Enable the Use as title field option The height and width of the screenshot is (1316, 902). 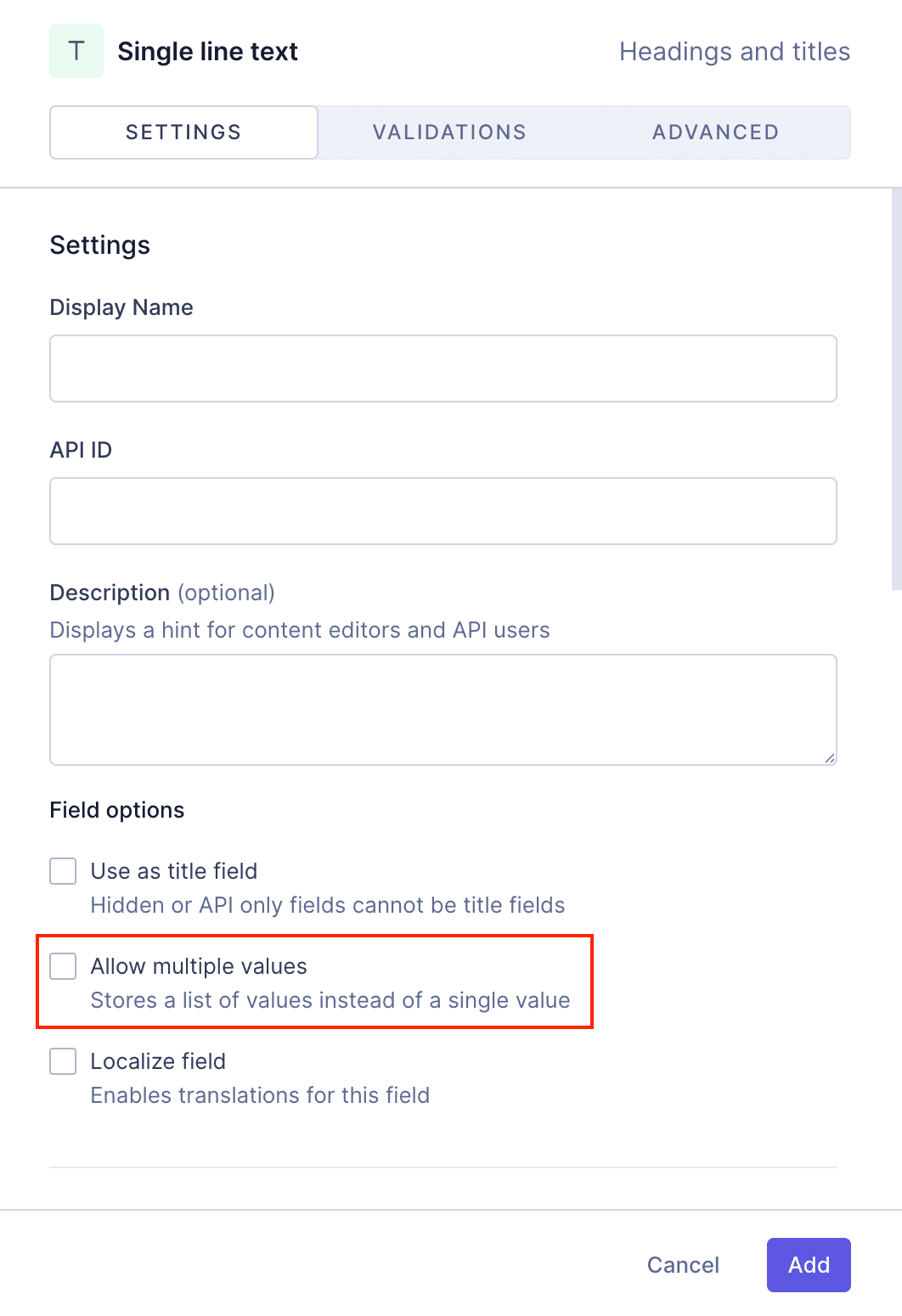(x=62, y=870)
